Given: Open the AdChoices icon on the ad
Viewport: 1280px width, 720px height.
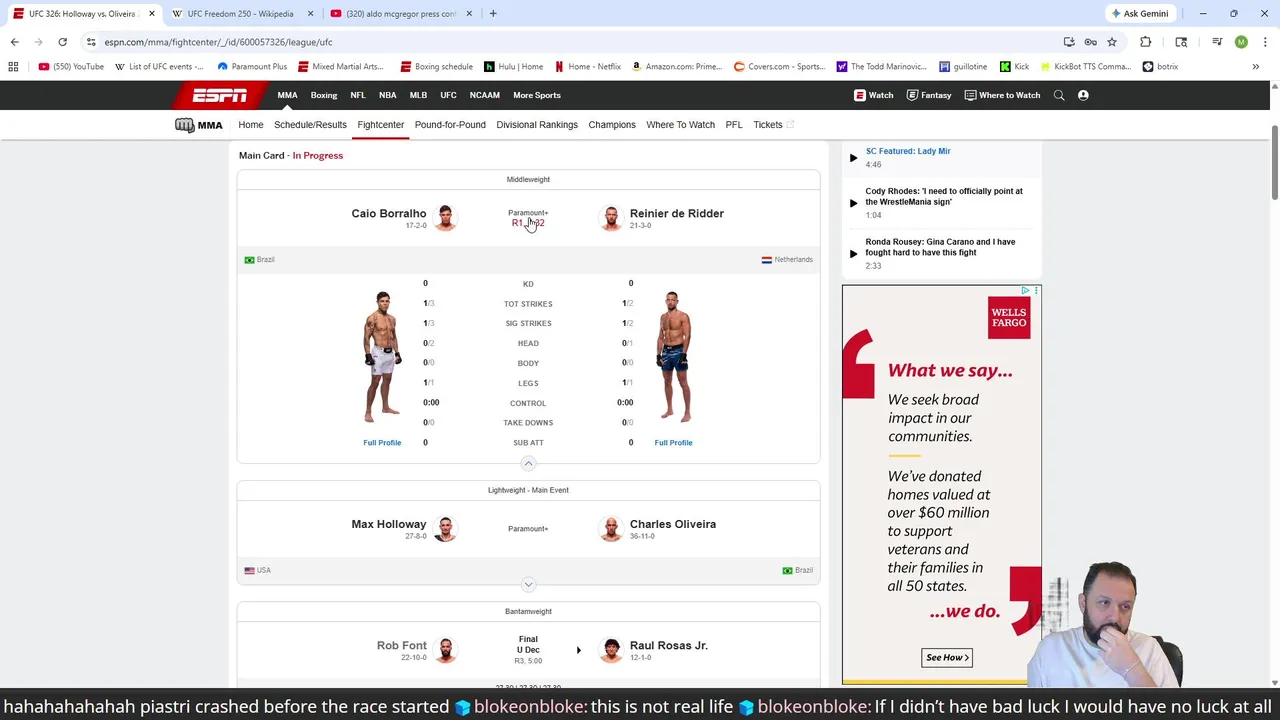Looking at the screenshot, I should (x=1026, y=290).
